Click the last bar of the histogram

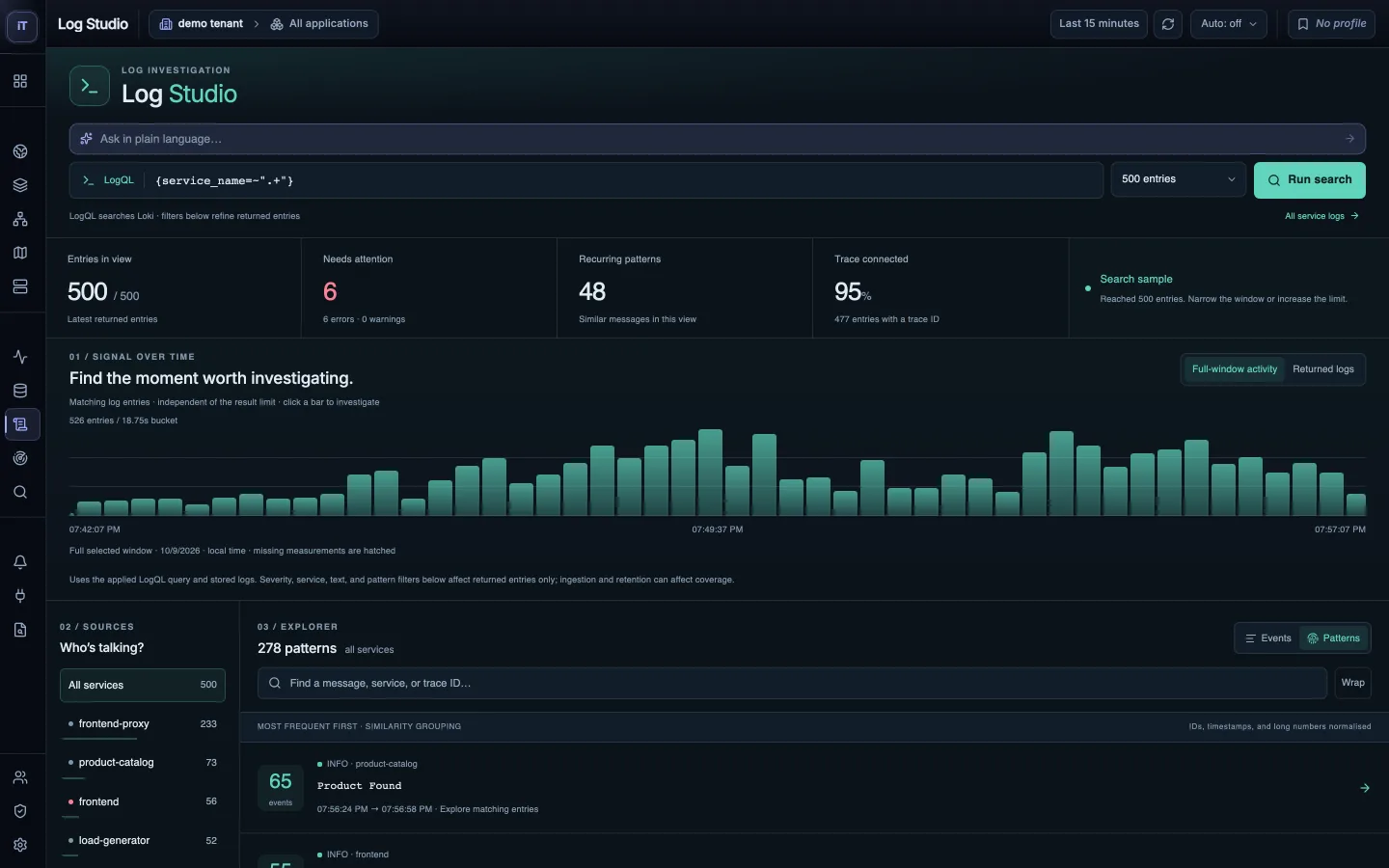point(1355,504)
